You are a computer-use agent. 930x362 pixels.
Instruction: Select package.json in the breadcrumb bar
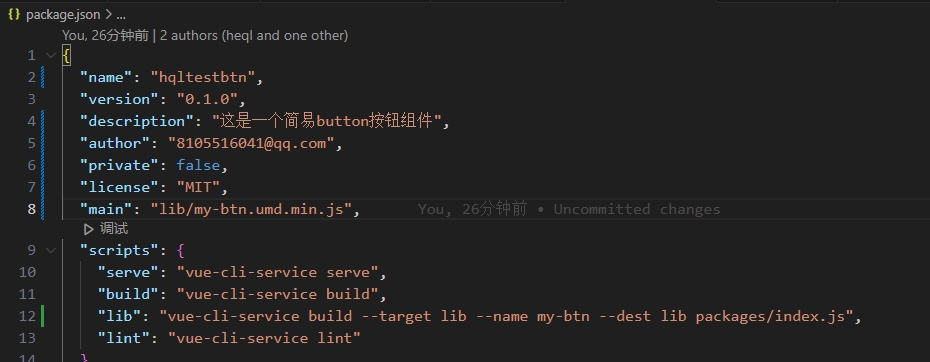(63, 14)
